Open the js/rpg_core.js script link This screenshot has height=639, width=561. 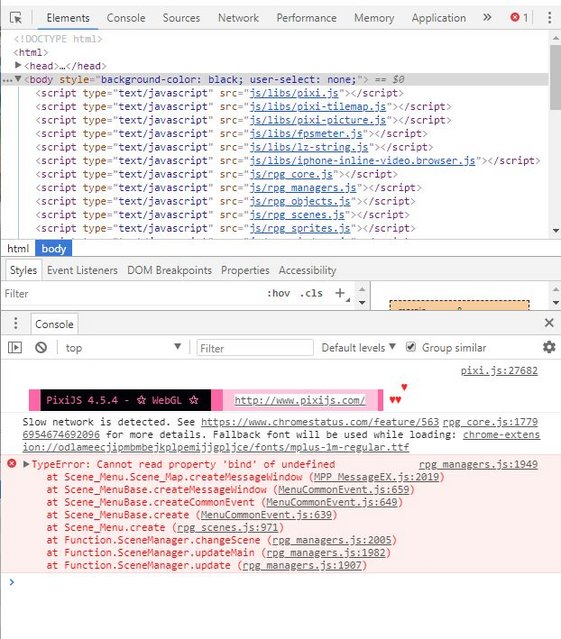[291, 174]
